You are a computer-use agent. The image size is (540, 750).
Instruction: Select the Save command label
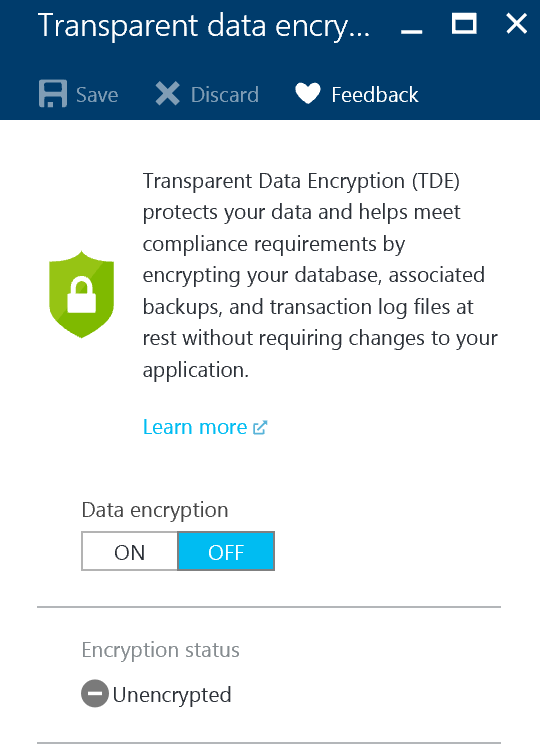tap(97, 95)
